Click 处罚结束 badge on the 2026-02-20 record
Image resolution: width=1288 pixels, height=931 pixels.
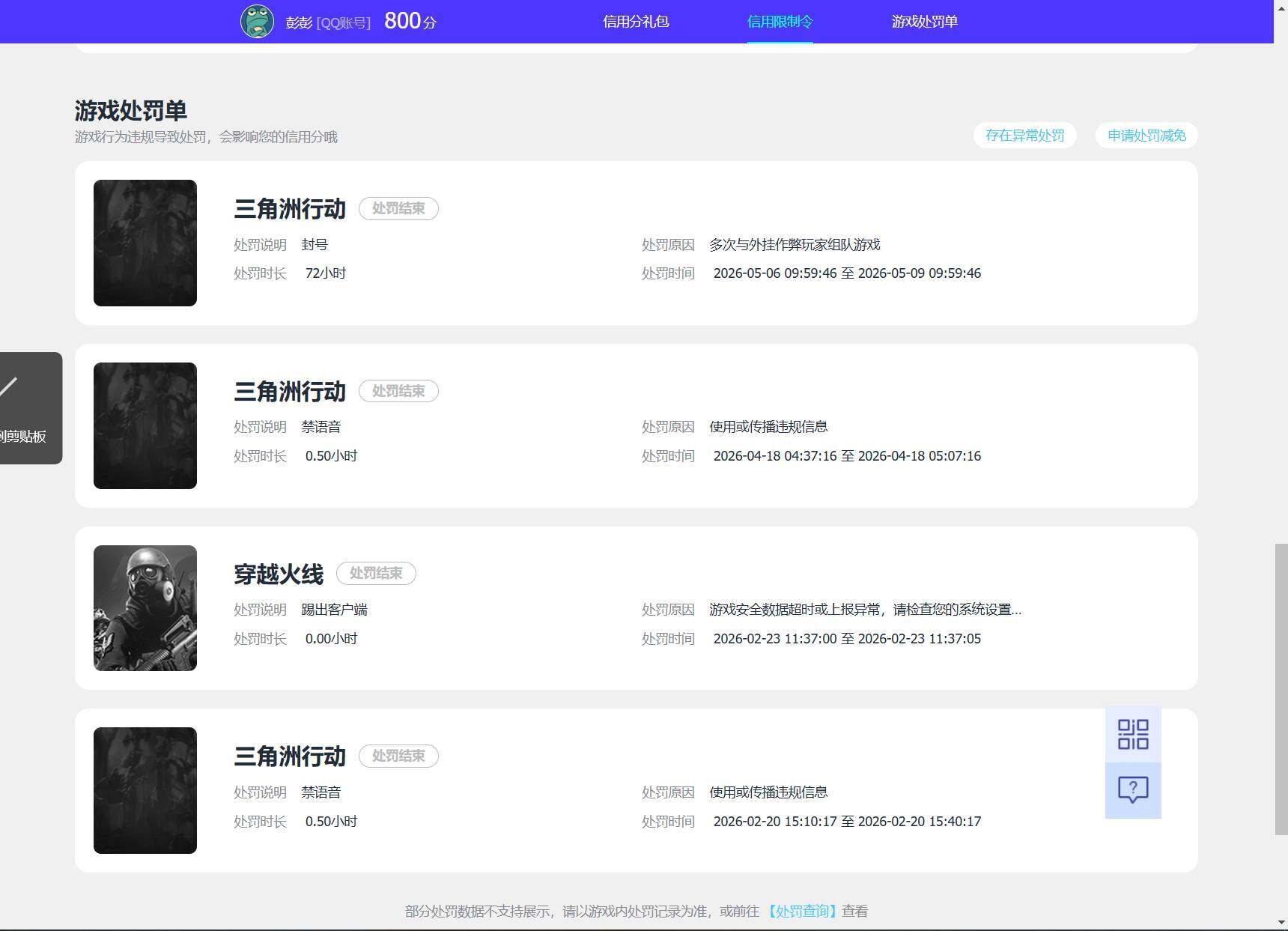(x=398, y=756)
